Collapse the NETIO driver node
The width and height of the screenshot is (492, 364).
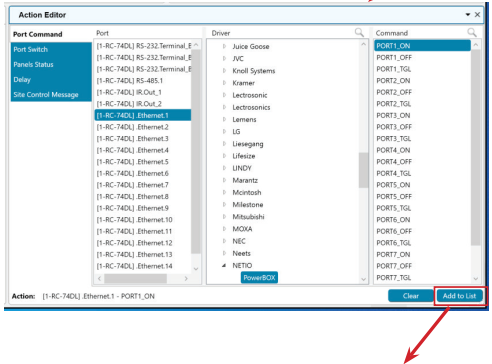pos(224,265)
